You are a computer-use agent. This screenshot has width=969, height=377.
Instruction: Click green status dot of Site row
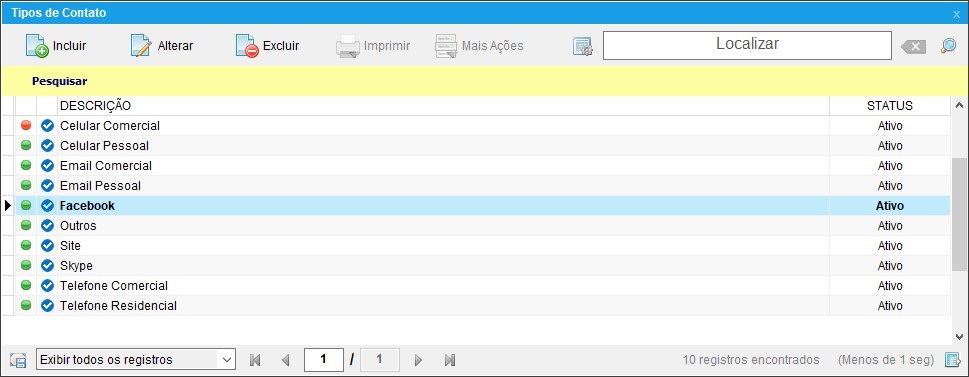(x=26, y=245)
